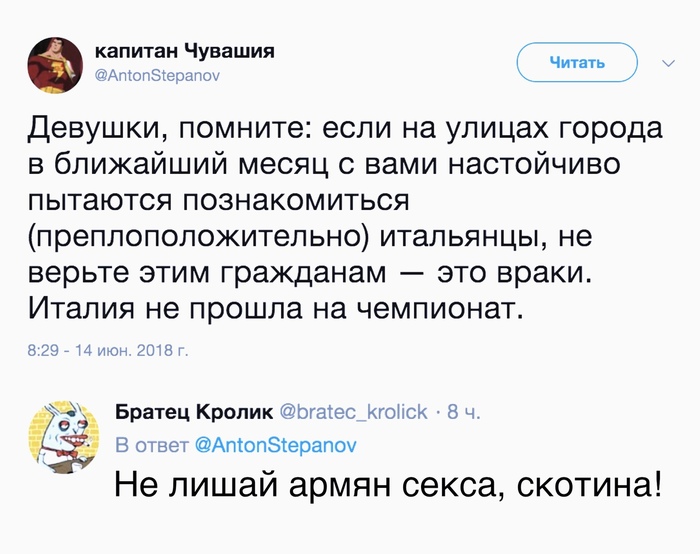Screen dimensions: 700x554
Task: Open the капитан Чувашия display name
Action: point(184,51)
